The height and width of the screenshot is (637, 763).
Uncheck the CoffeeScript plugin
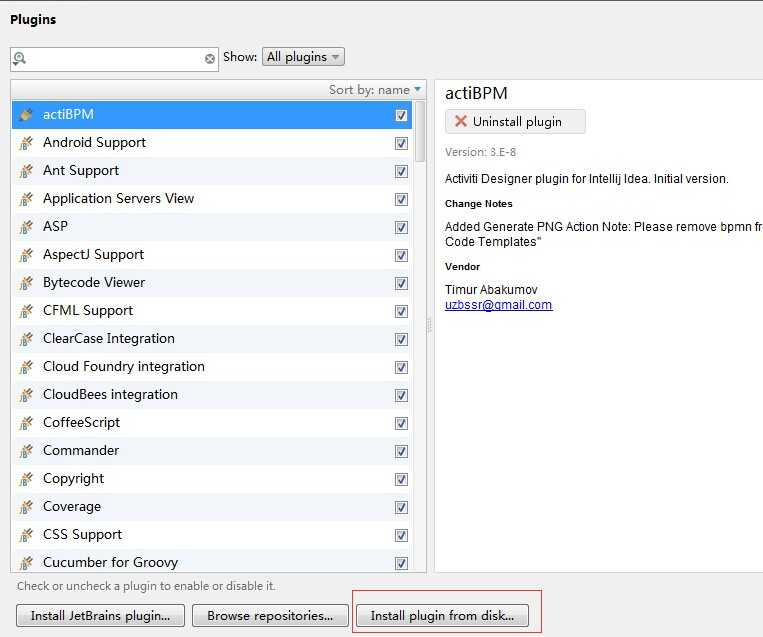click(x=401, y=423)
